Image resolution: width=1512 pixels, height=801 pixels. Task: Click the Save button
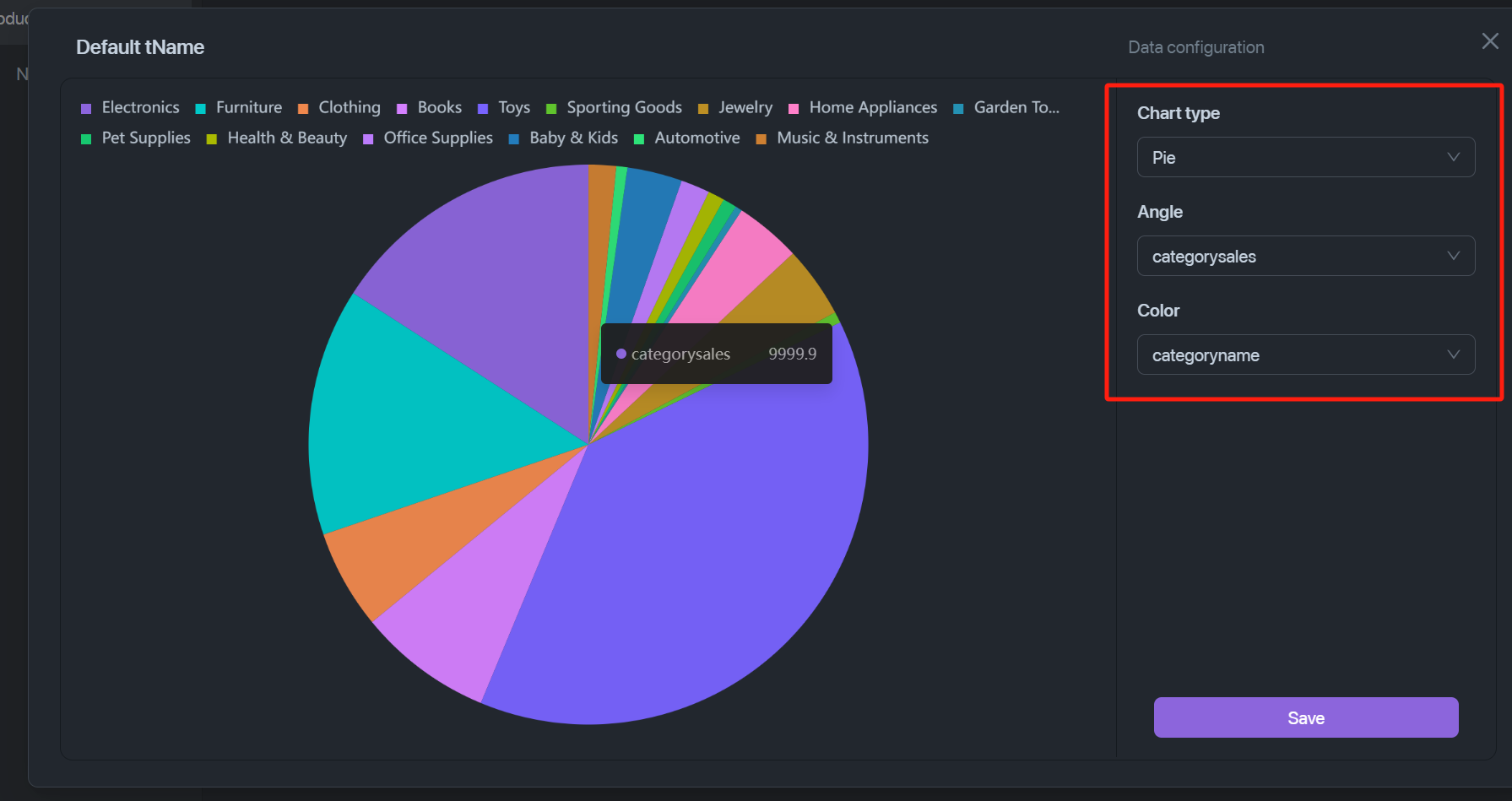point(1305,717)
